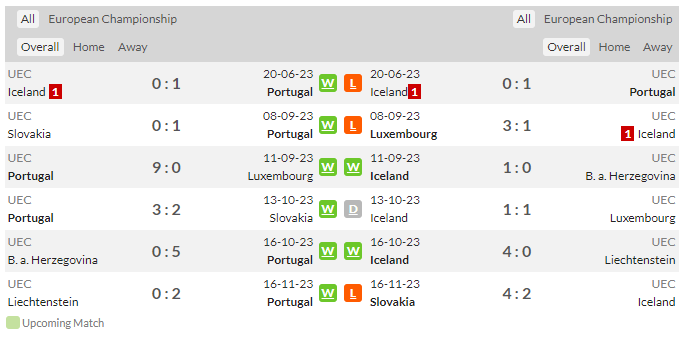Screen dimensions: 685x361
Task: Click the red card badge beside Iceland under Luxembourg match
Action: (x=627, y=134)
